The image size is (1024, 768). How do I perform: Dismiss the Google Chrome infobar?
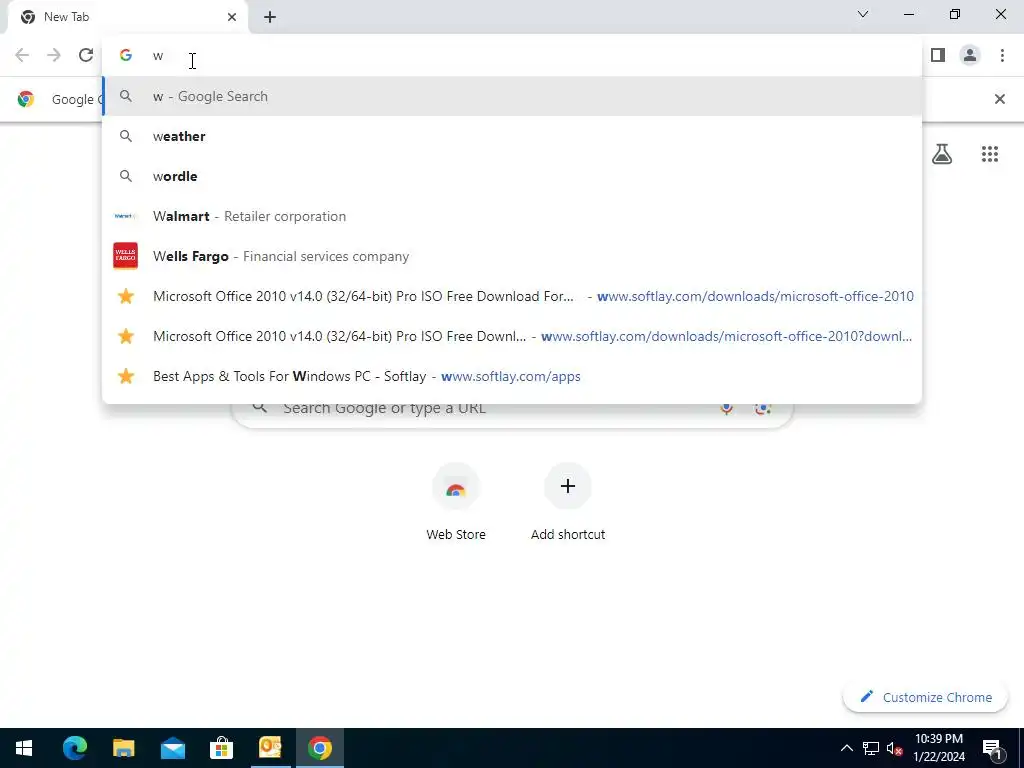[x=999, y=99]
